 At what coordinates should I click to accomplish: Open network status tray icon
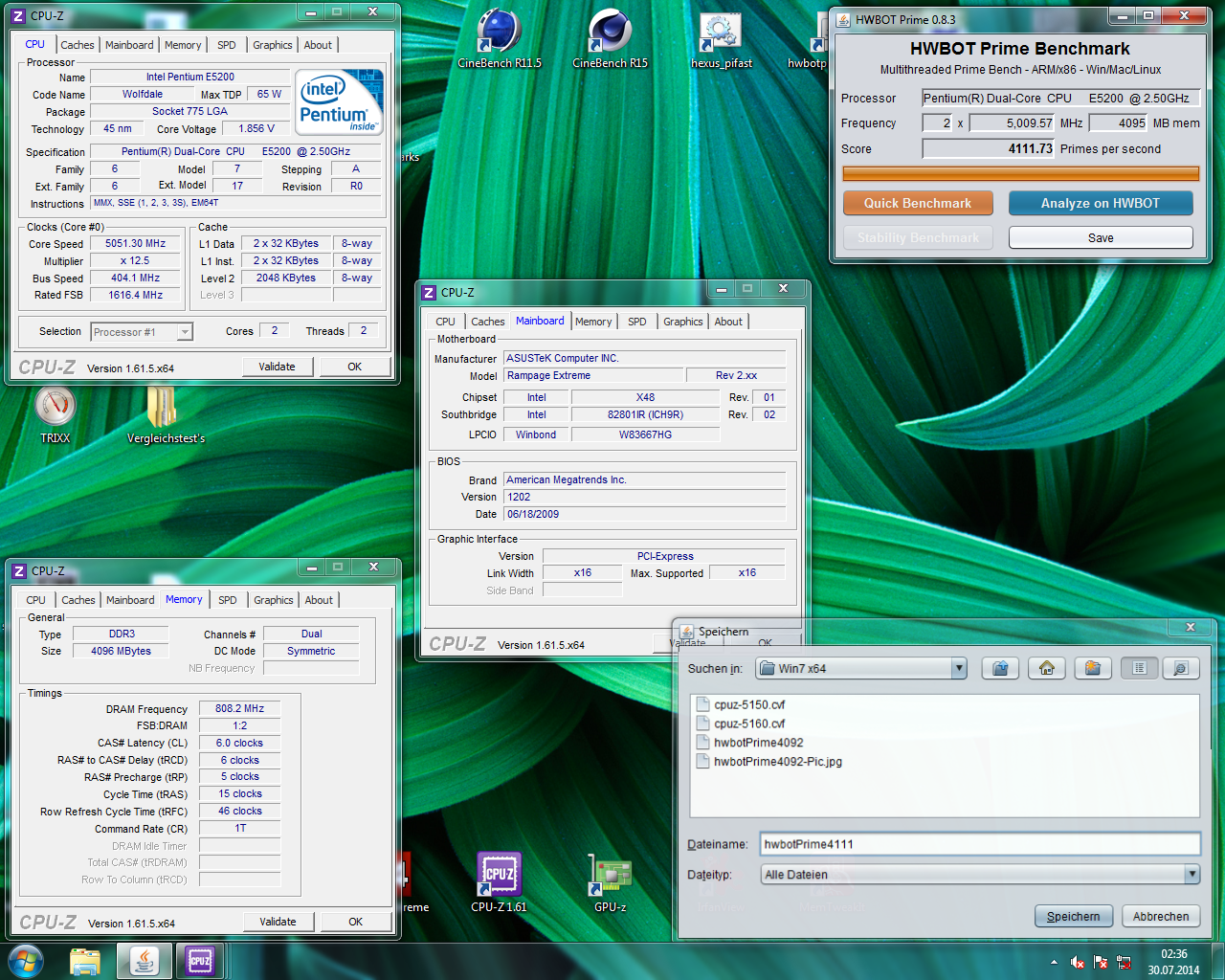(x=1124, y=962)
